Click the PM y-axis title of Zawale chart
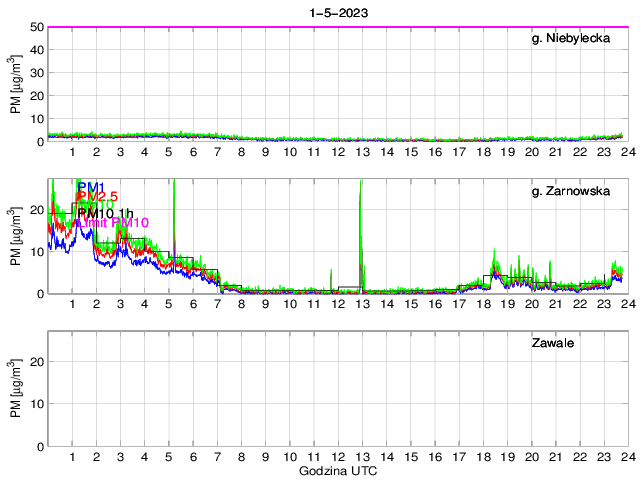This screenshot has height=480, width=640. tap(15, 389)
